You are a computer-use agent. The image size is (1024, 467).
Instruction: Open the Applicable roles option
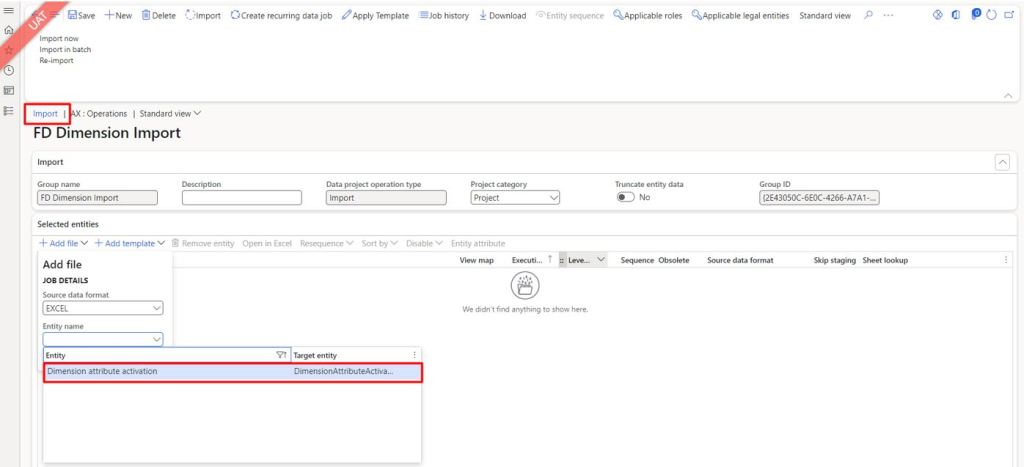pyautogui.click(x=618, y=16)
